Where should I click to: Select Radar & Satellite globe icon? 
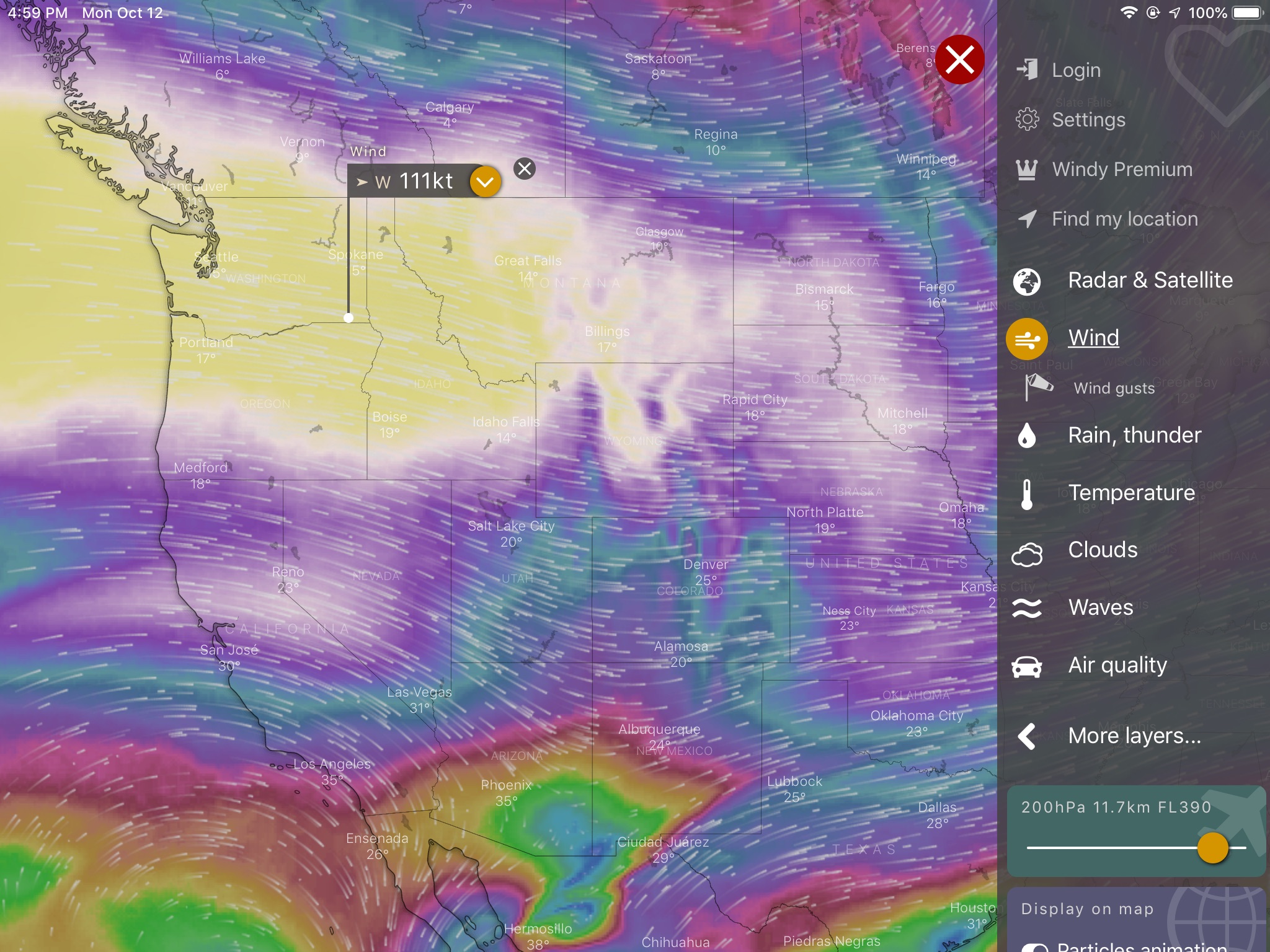coord(1027,281)
